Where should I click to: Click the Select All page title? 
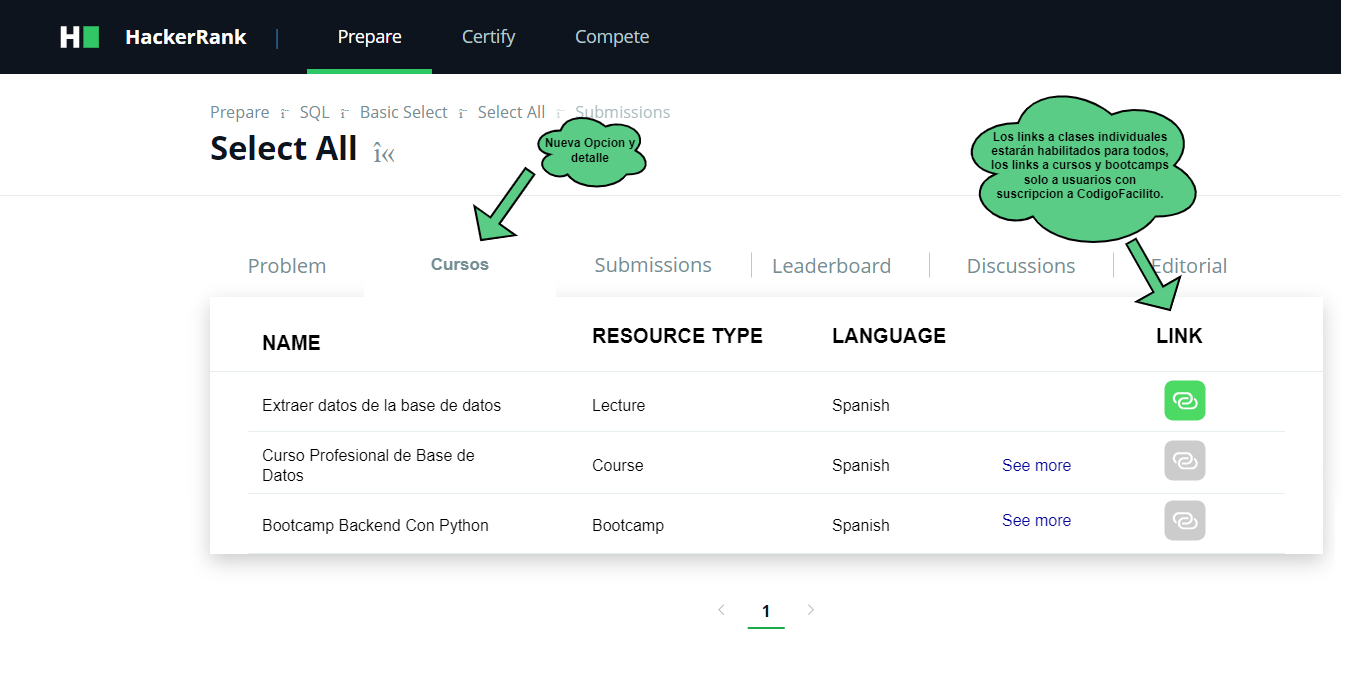tap(283, 148)
